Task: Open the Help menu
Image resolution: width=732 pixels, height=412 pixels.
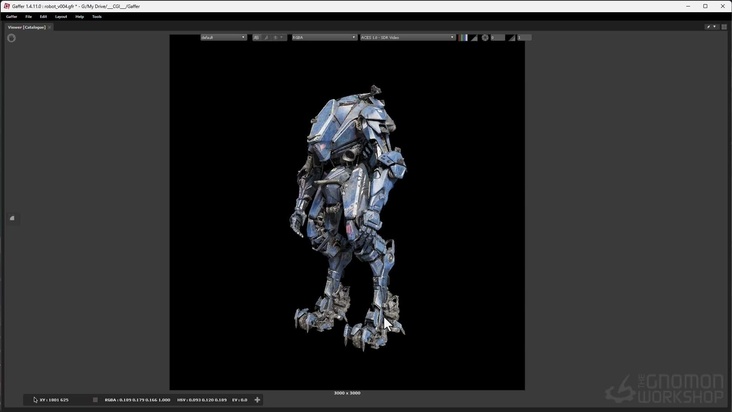Action: pyautogui.click(x=79, y=16)
